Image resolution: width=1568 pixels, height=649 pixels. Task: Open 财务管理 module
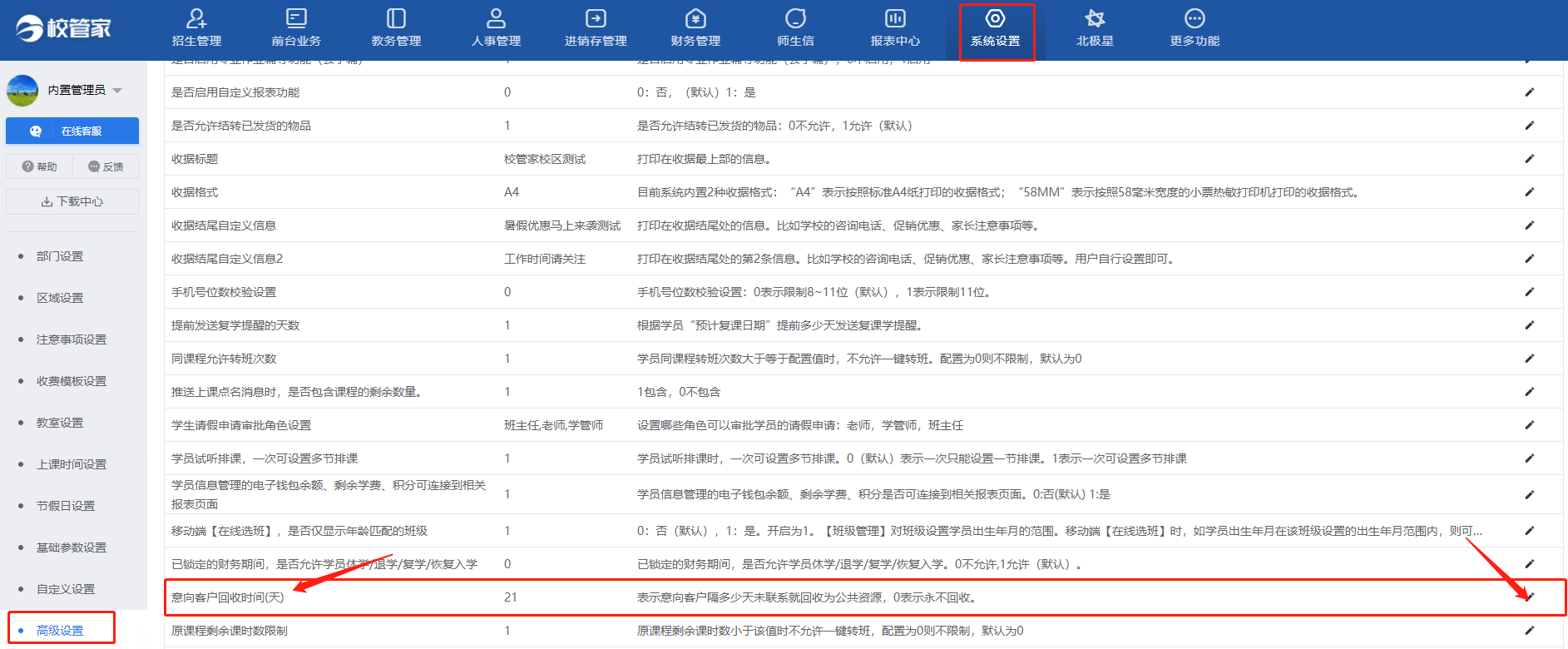click(695, 29)
